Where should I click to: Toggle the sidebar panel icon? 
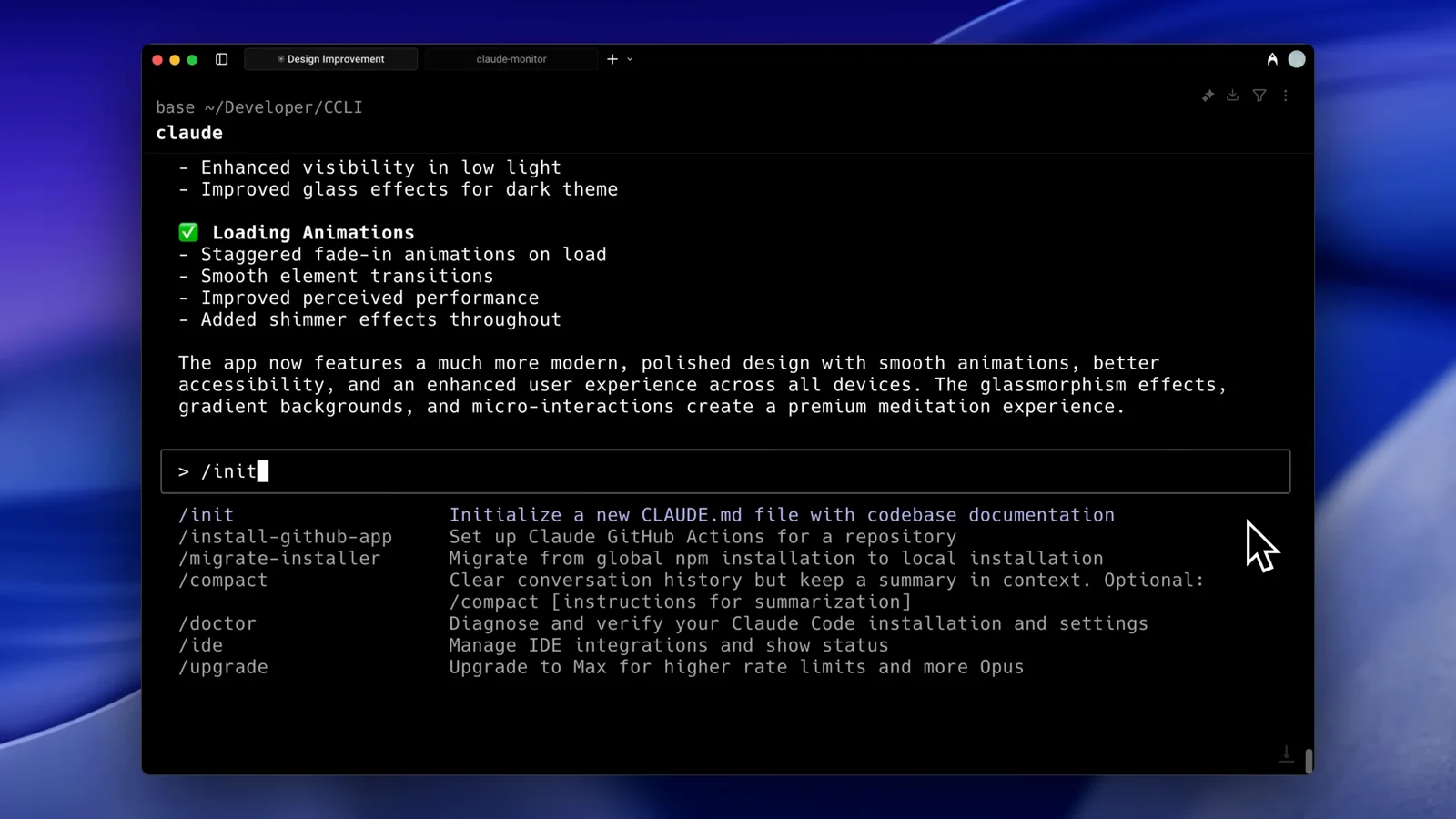[221, 59]
